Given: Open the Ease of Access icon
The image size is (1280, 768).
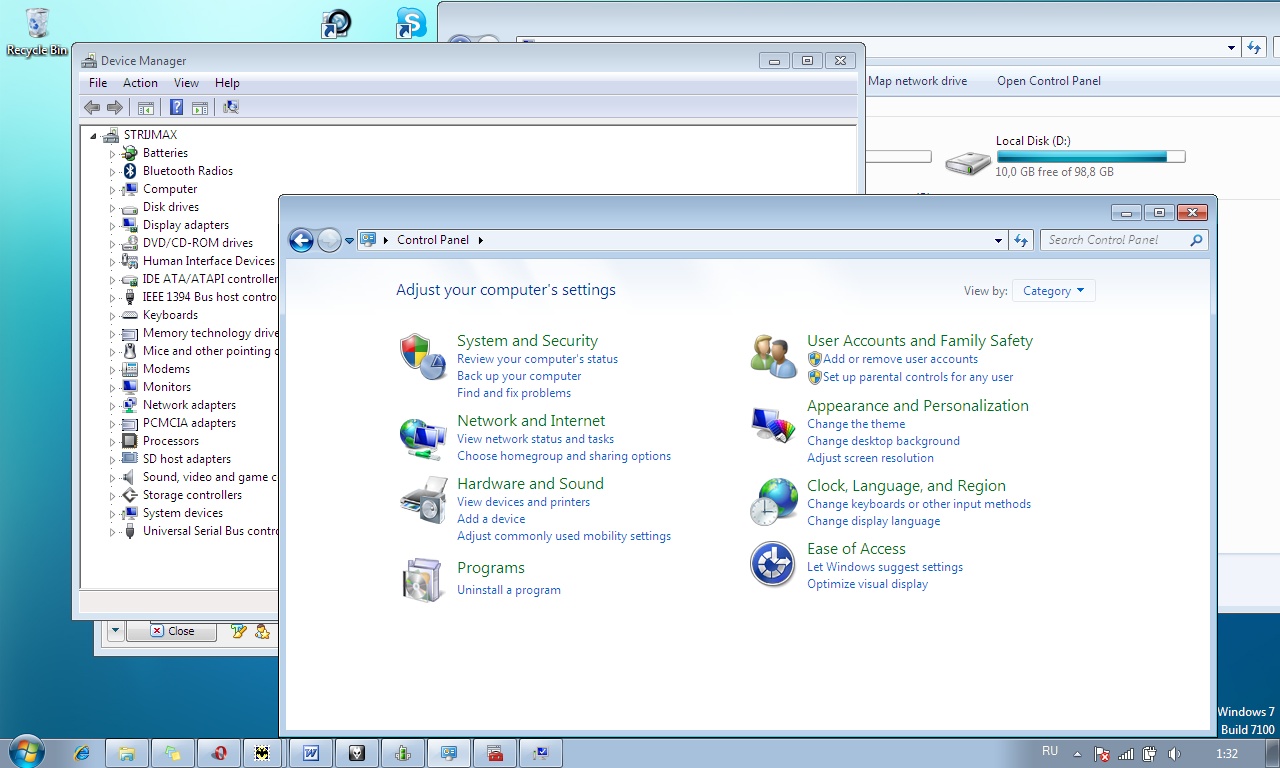Looking at the screenshot, I should 772,564.
